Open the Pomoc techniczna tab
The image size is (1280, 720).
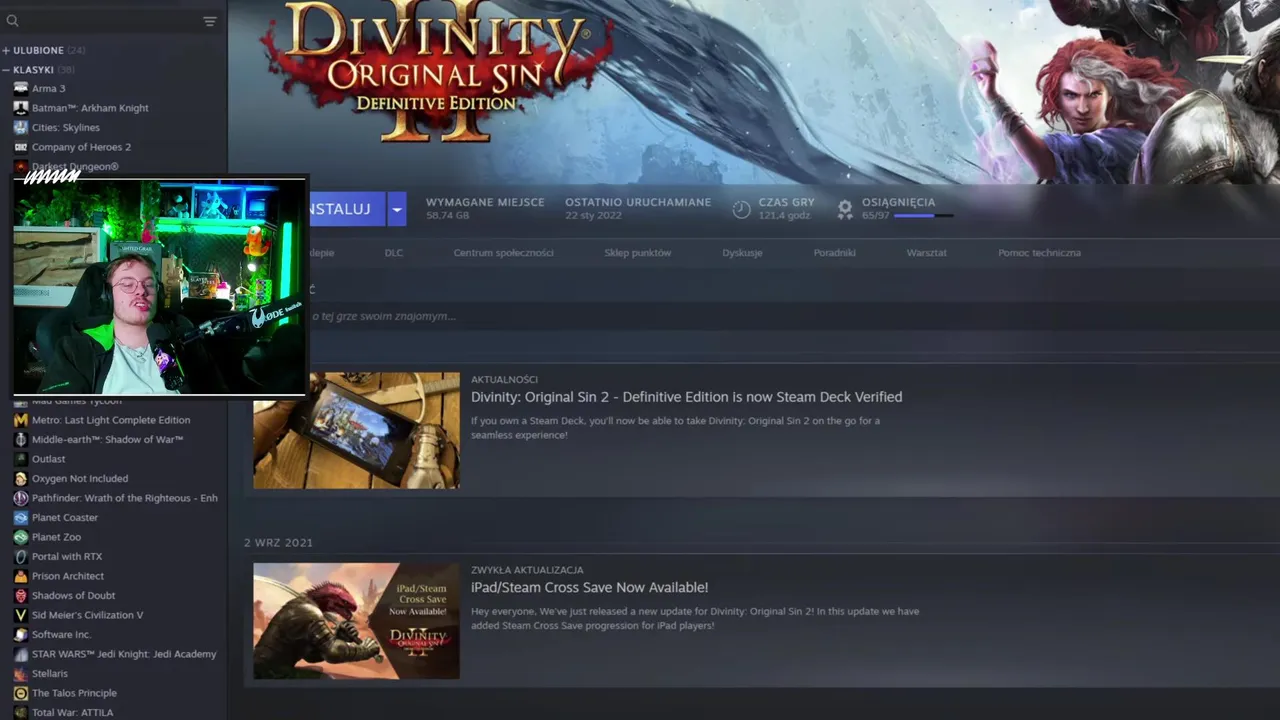click(x=1039, y=253)
